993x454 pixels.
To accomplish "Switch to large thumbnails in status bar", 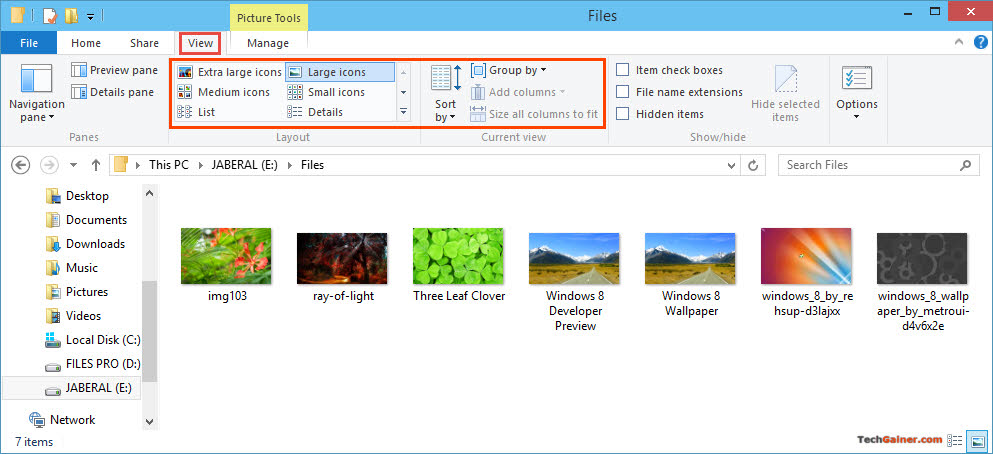I will 978,440.
